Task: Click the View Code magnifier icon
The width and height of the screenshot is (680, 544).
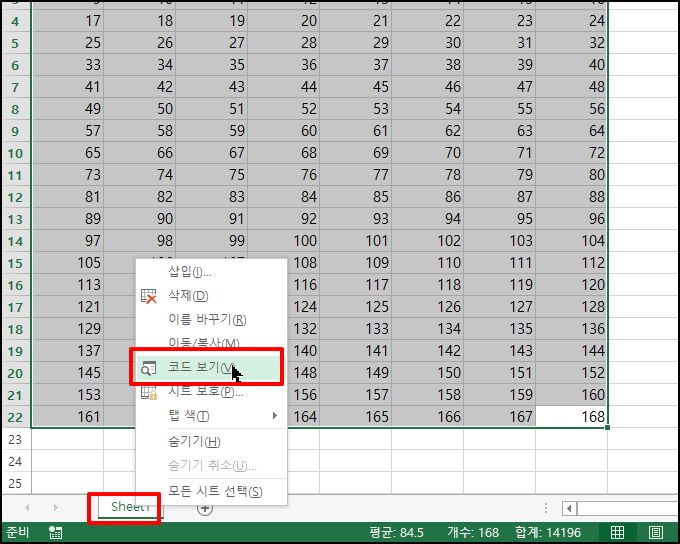Action: point(149,368)
